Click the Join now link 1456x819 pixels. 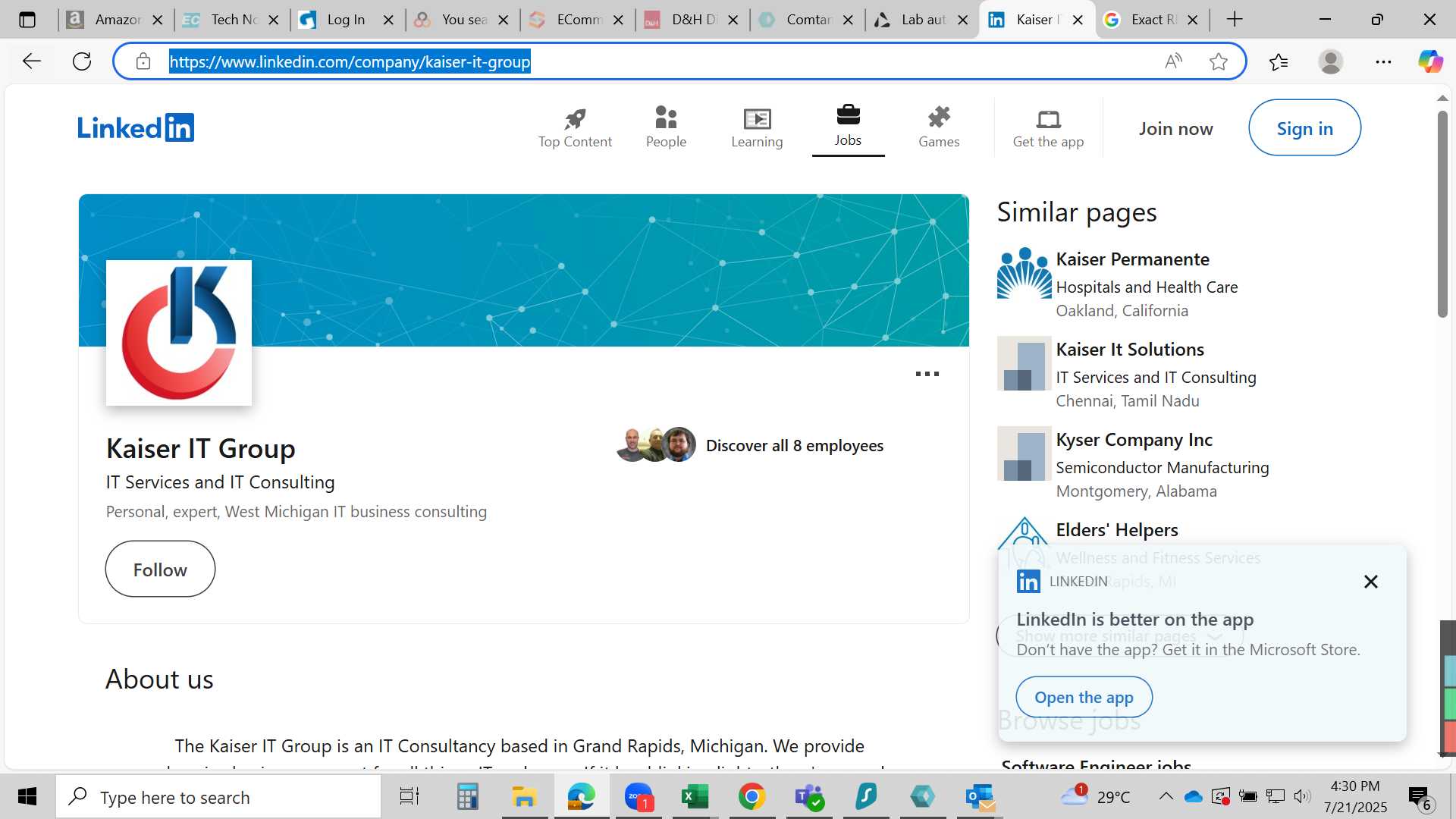(1175, 129)
